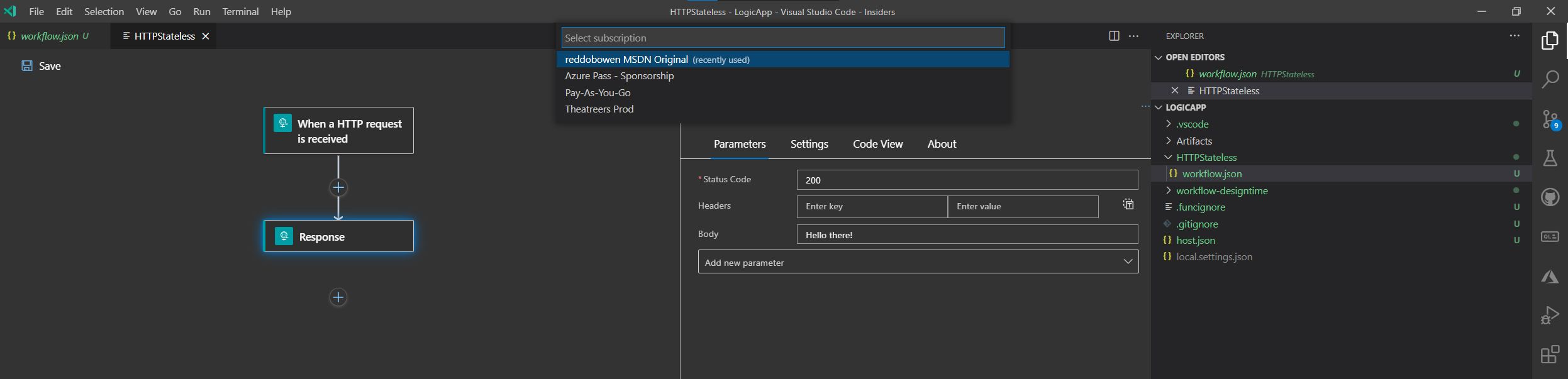Open the Go menu
This screenshot has width=1568, height=379.
[x=175, y=11]
